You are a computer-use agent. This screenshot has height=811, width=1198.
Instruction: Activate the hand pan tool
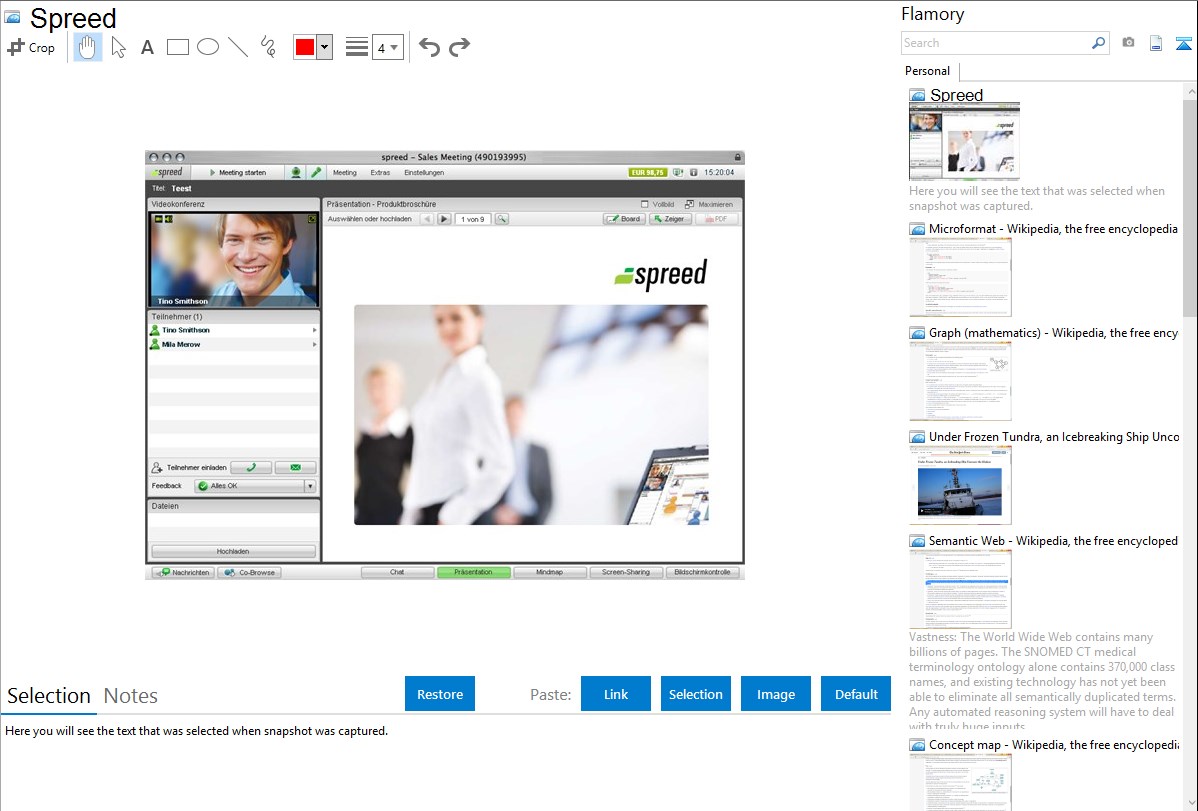88,47
